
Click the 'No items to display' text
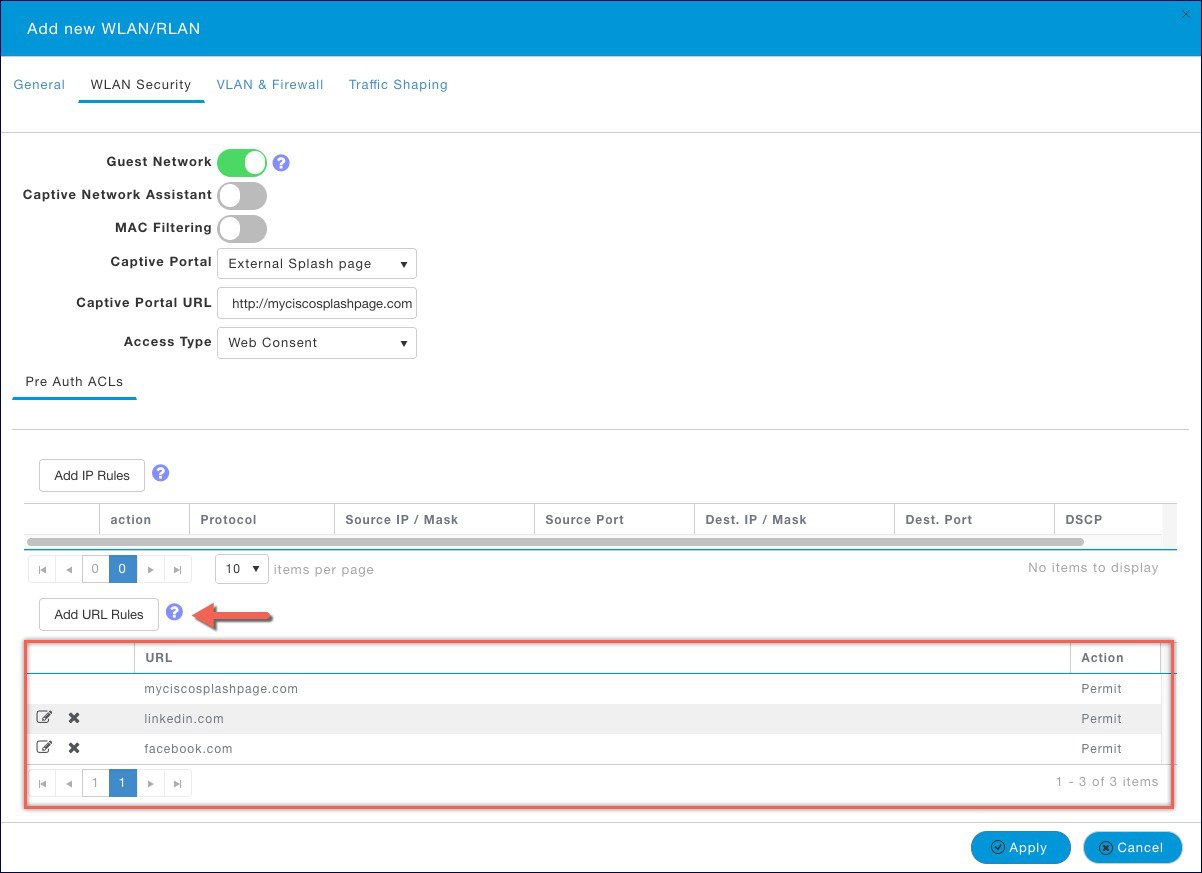click(x=1093, y=568)
